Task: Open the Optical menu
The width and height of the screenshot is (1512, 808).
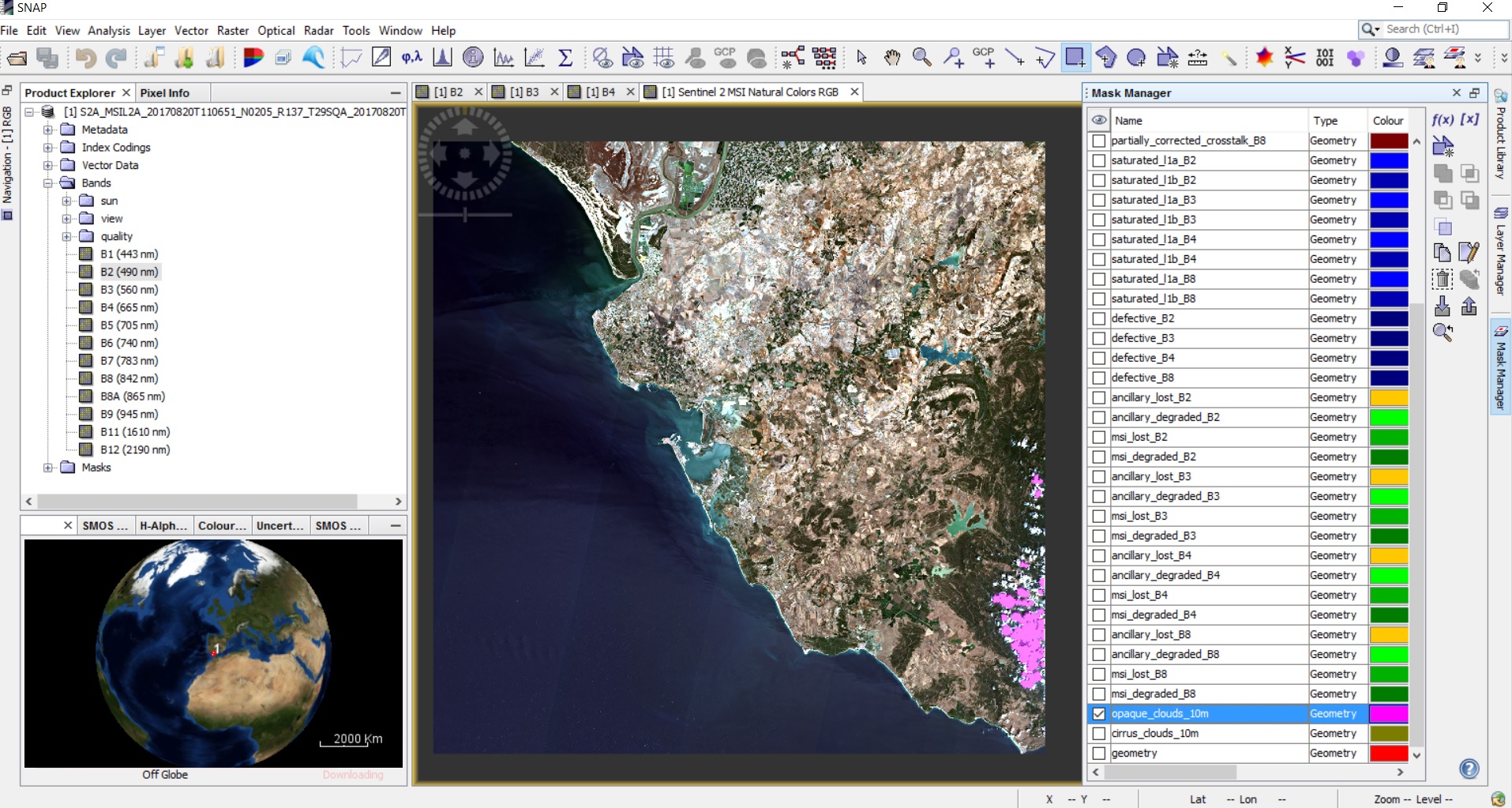Action: (276, 30)
